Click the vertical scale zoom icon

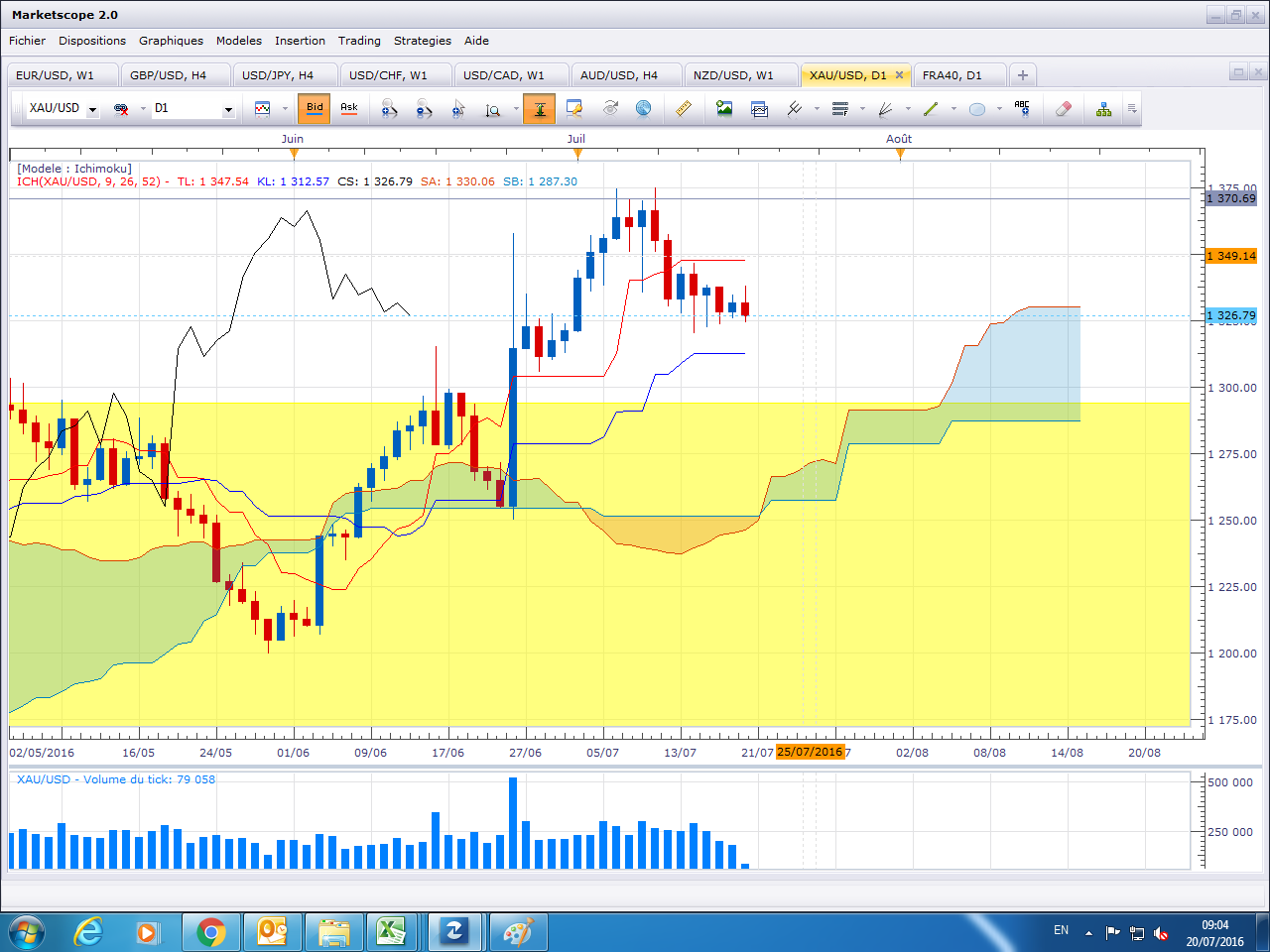493,108
